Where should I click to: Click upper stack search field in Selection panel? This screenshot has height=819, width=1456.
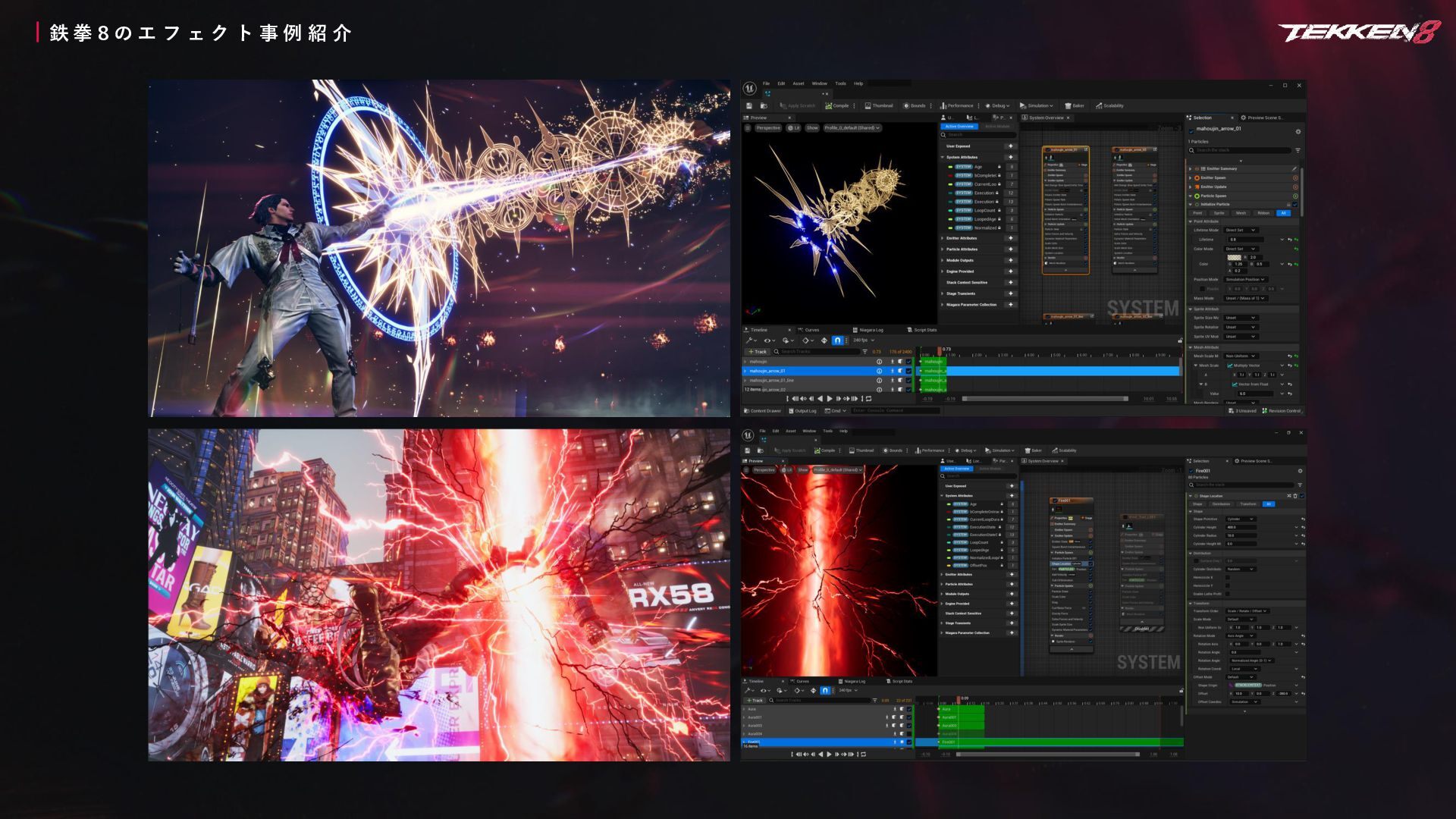click(x=1240, y=150)
